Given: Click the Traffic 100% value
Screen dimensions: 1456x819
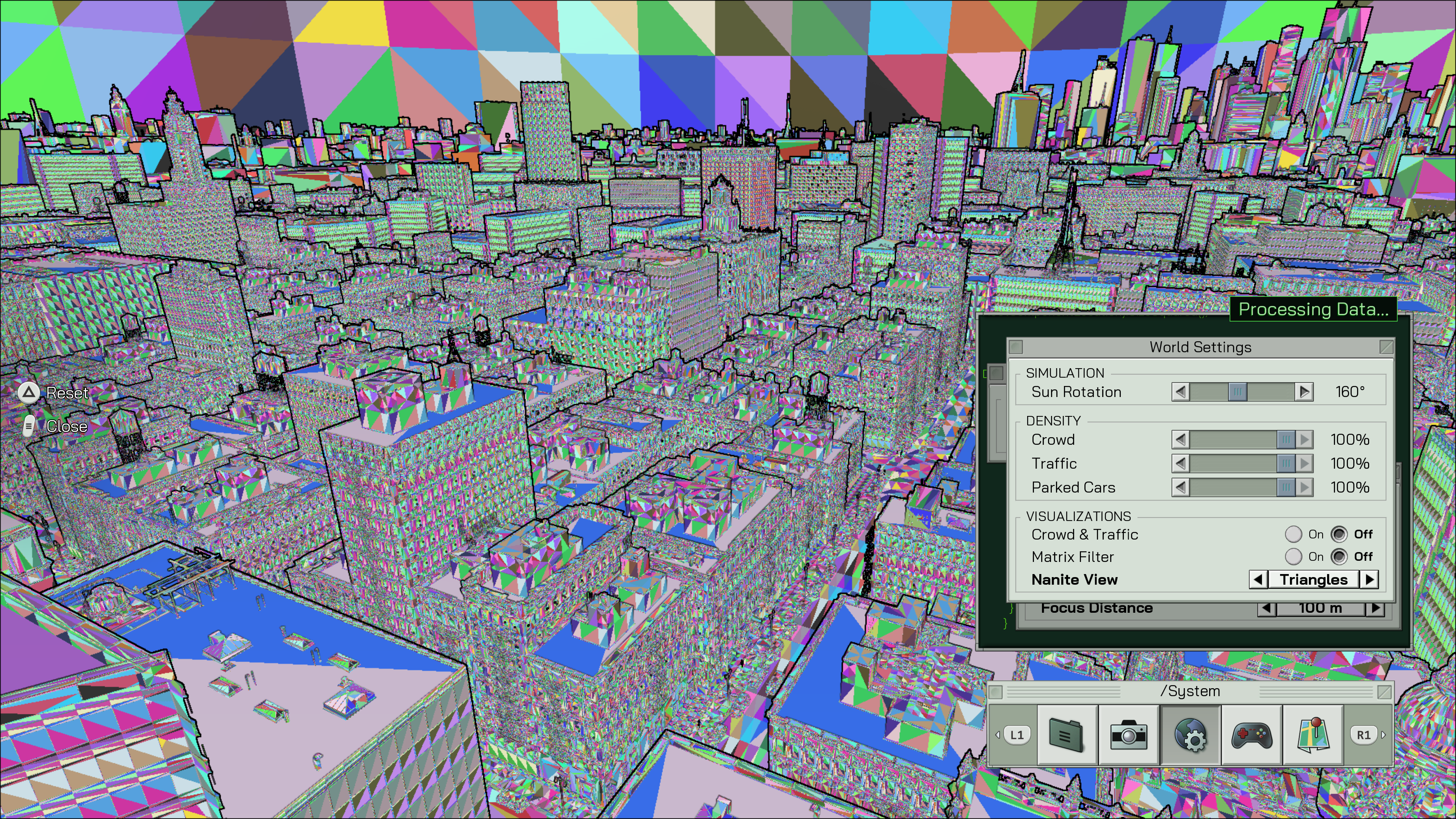Looking at the screenshot, I should [x=1350, y=463].
